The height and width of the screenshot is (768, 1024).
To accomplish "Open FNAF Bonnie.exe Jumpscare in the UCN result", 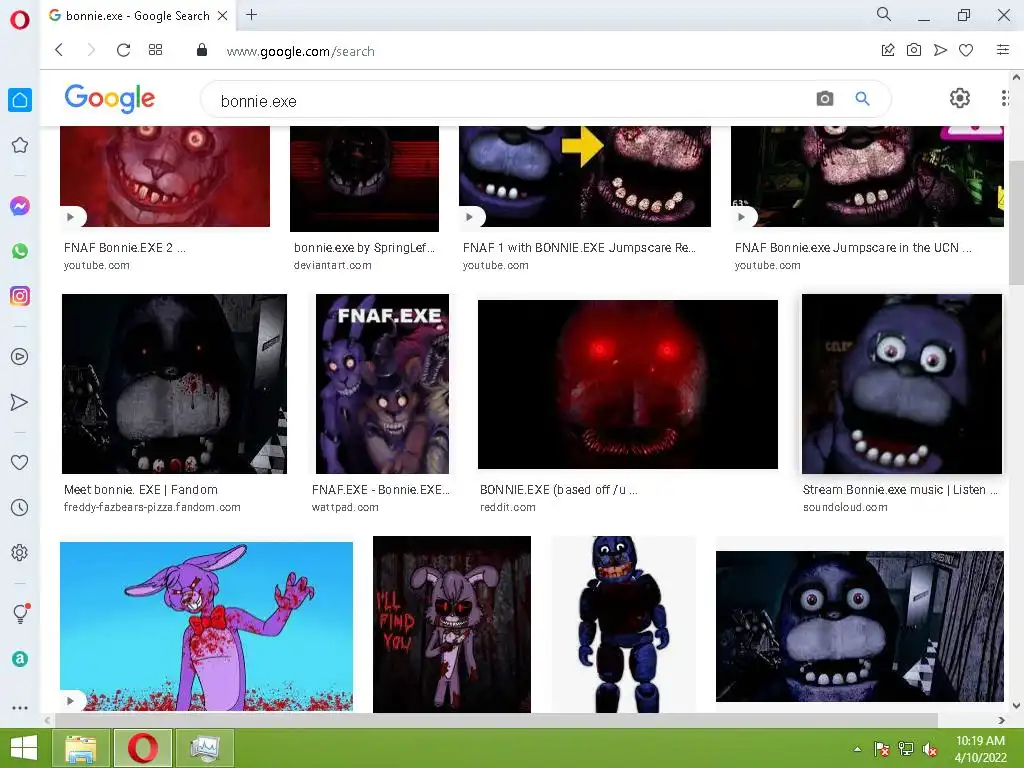I will [853, 248].
